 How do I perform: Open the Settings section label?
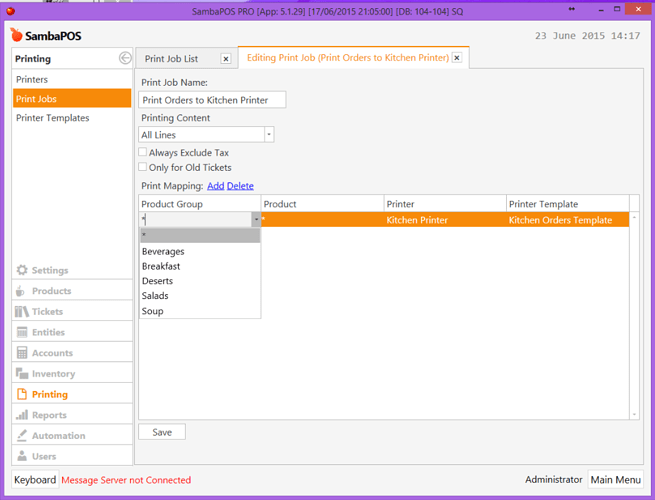(50, 270)
